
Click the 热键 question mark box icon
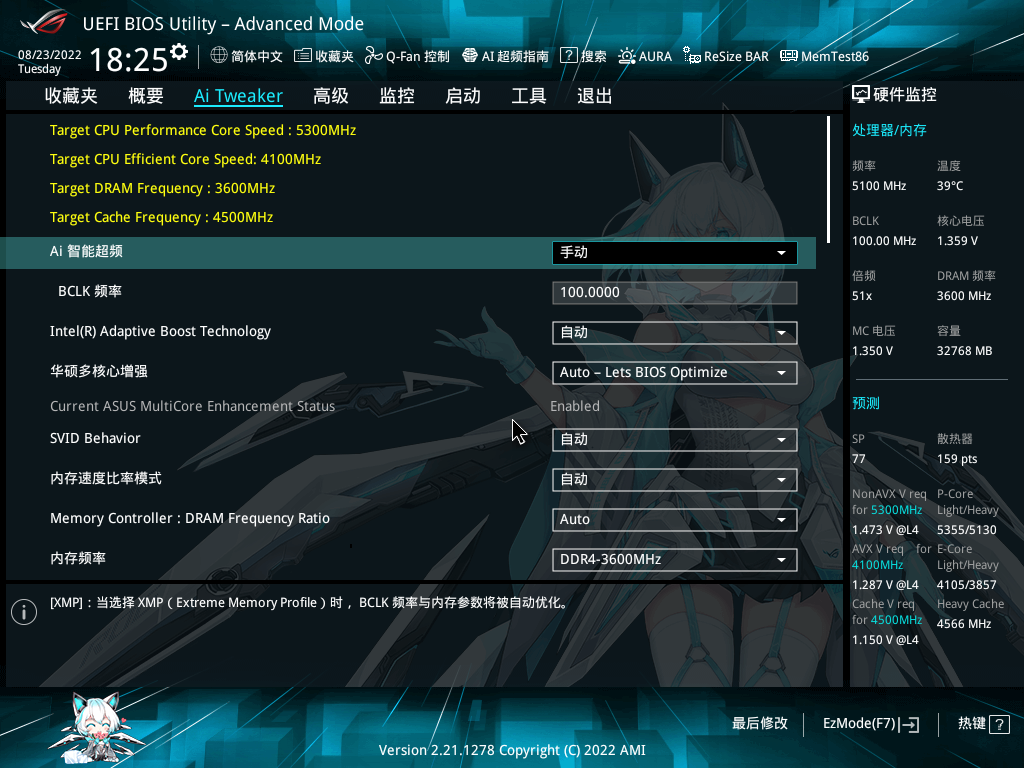click(x=999, y=724)
